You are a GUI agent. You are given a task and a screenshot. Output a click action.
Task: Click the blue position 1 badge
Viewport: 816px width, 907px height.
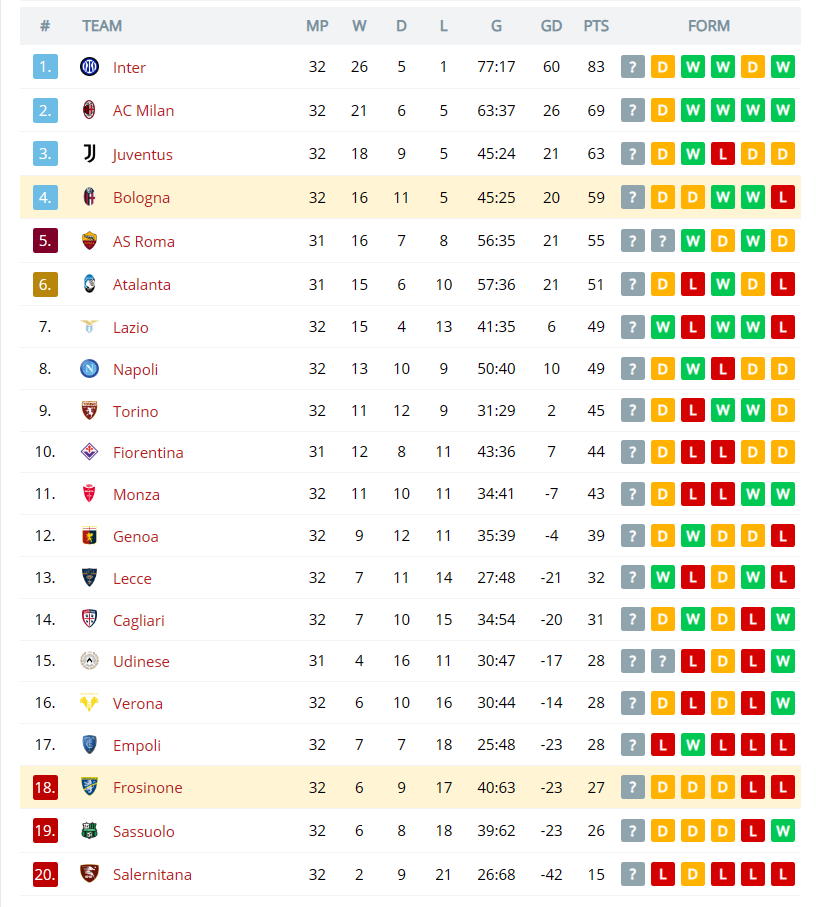click(x=45, y=67)
